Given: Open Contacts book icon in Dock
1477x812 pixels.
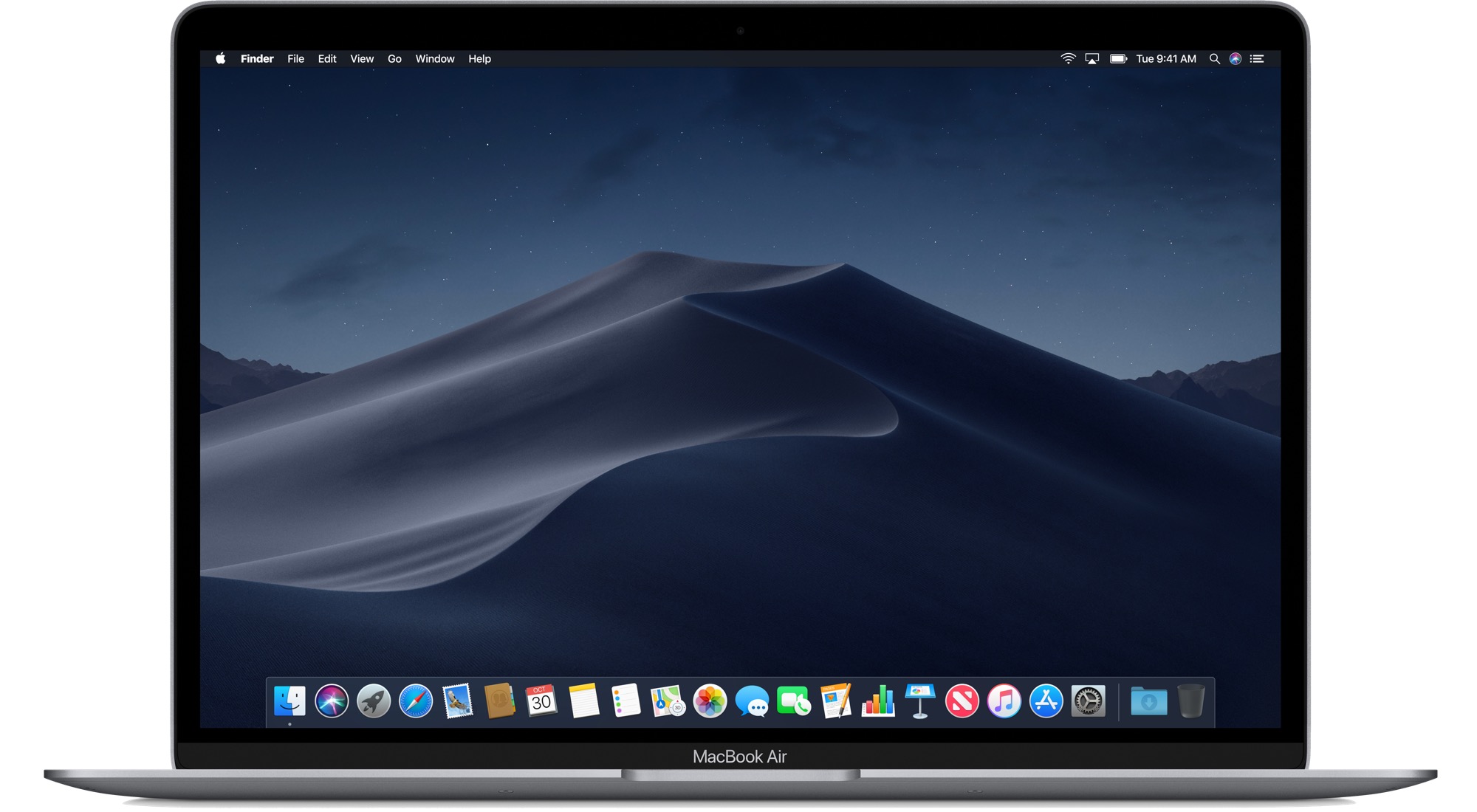Looking at the screenshot, I should tap(500, 701).
